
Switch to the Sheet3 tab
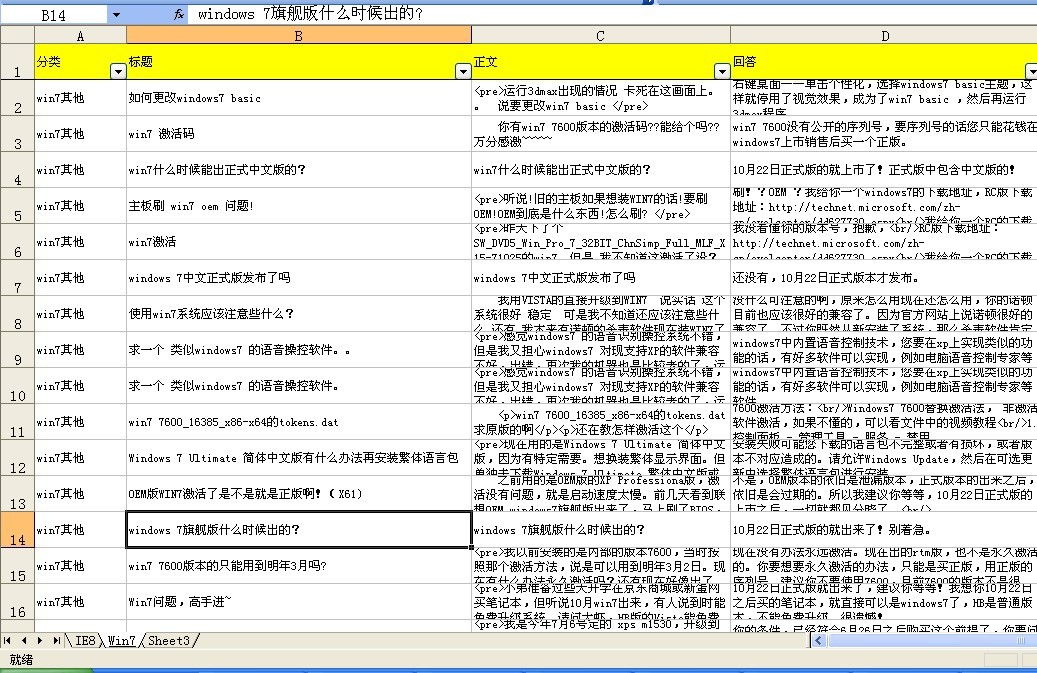pyautogui.click(x=168, y=640)
